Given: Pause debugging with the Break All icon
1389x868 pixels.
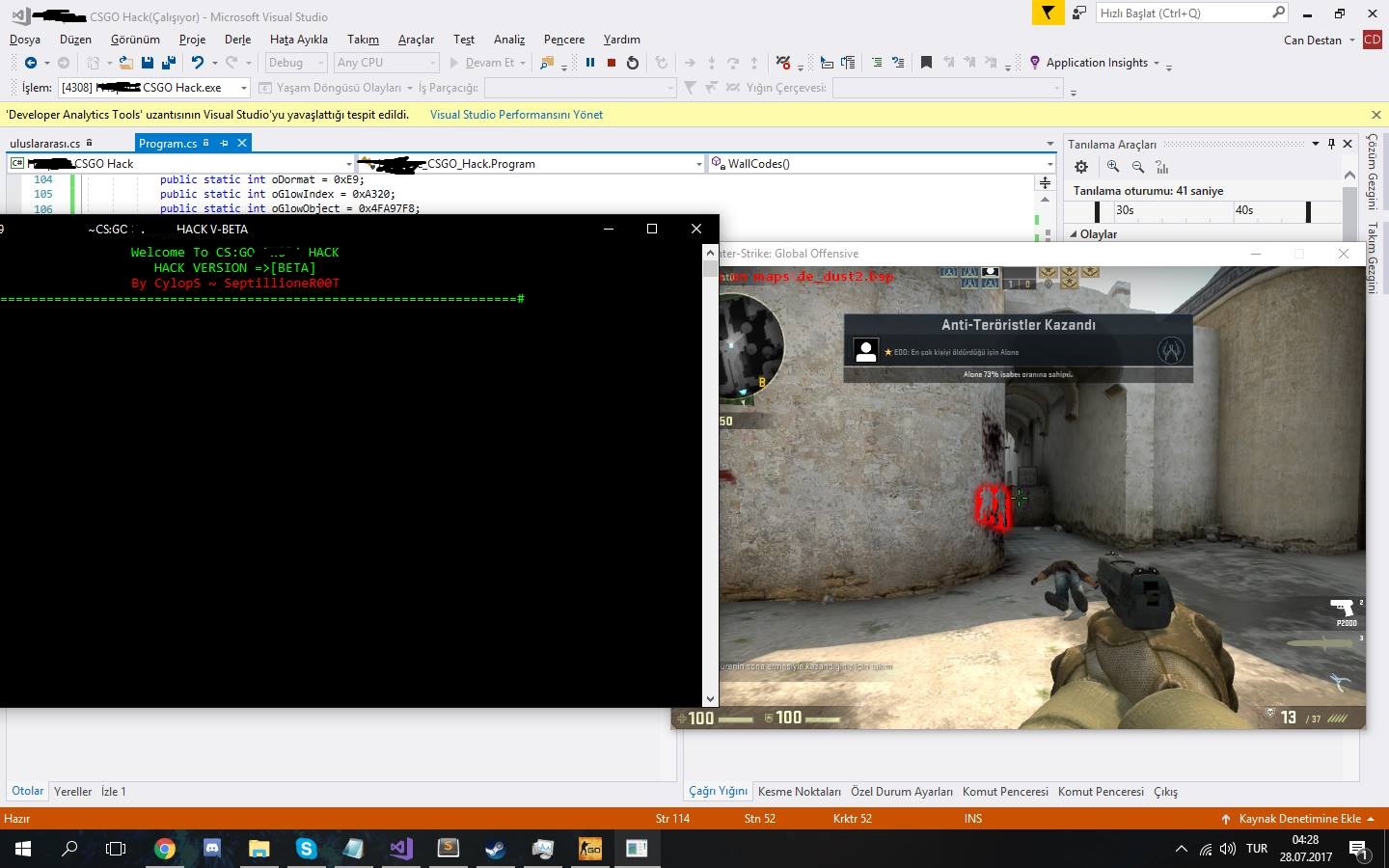Looking at the screenshot, I should click(x=590, y=63).
